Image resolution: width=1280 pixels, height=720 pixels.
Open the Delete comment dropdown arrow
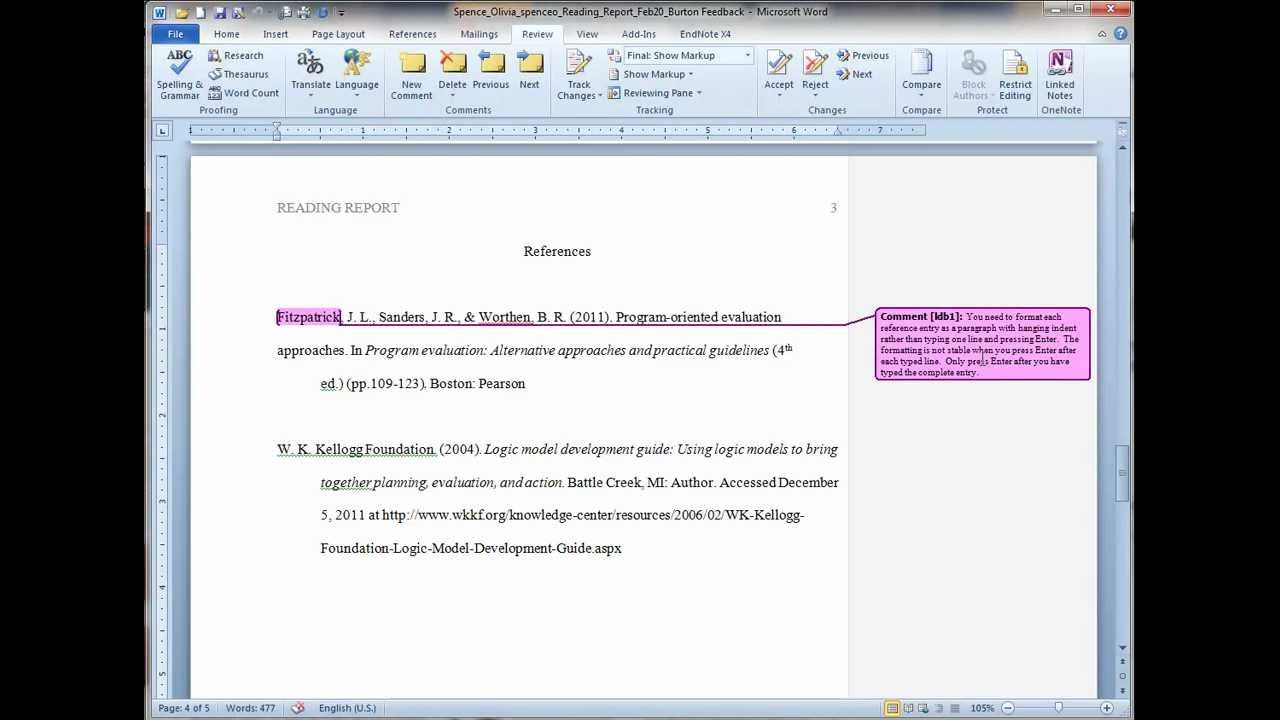[453, 97]
